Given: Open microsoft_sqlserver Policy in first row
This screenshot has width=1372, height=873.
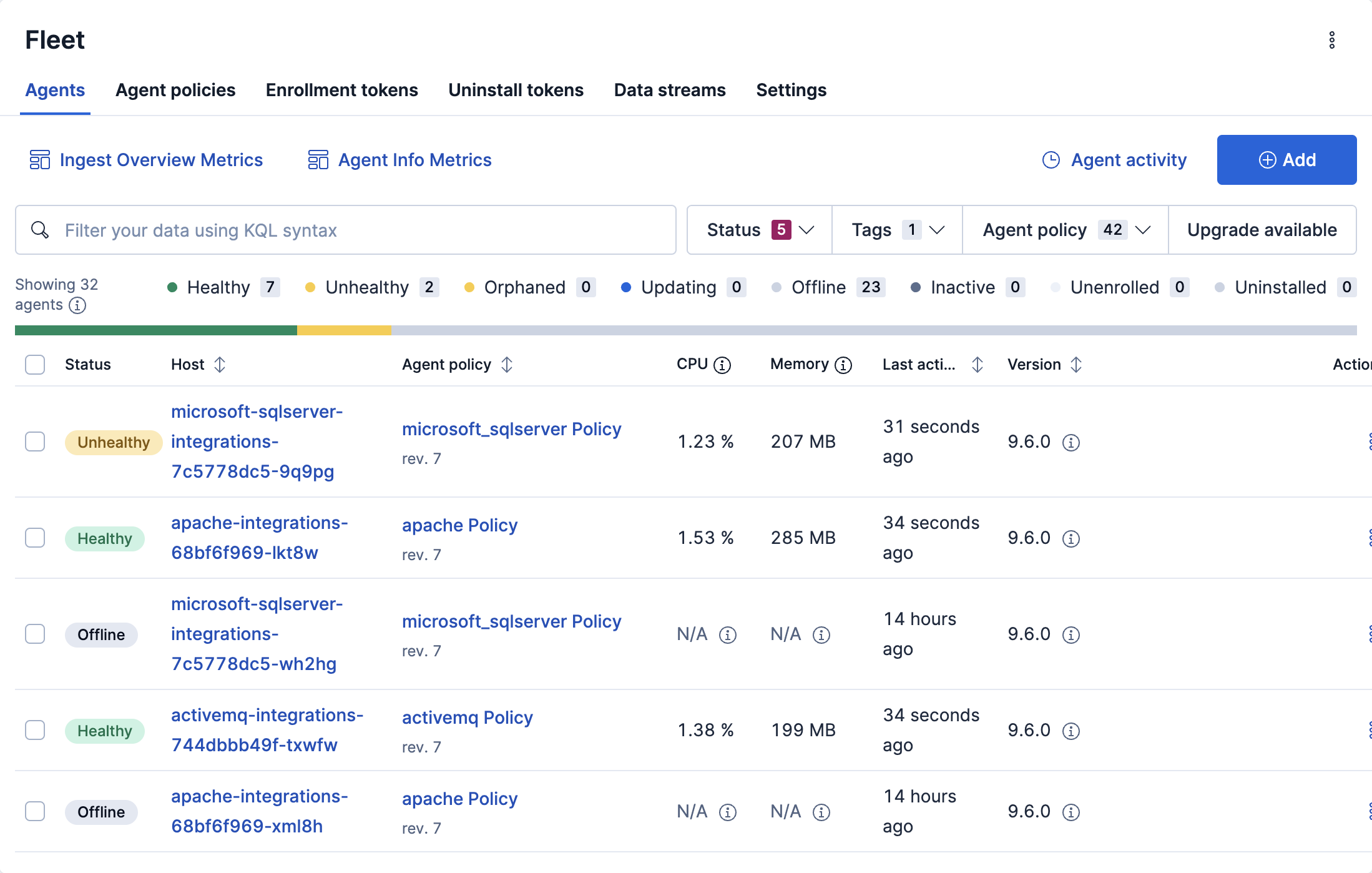Looking at the screenshot, I should (511, 429).
